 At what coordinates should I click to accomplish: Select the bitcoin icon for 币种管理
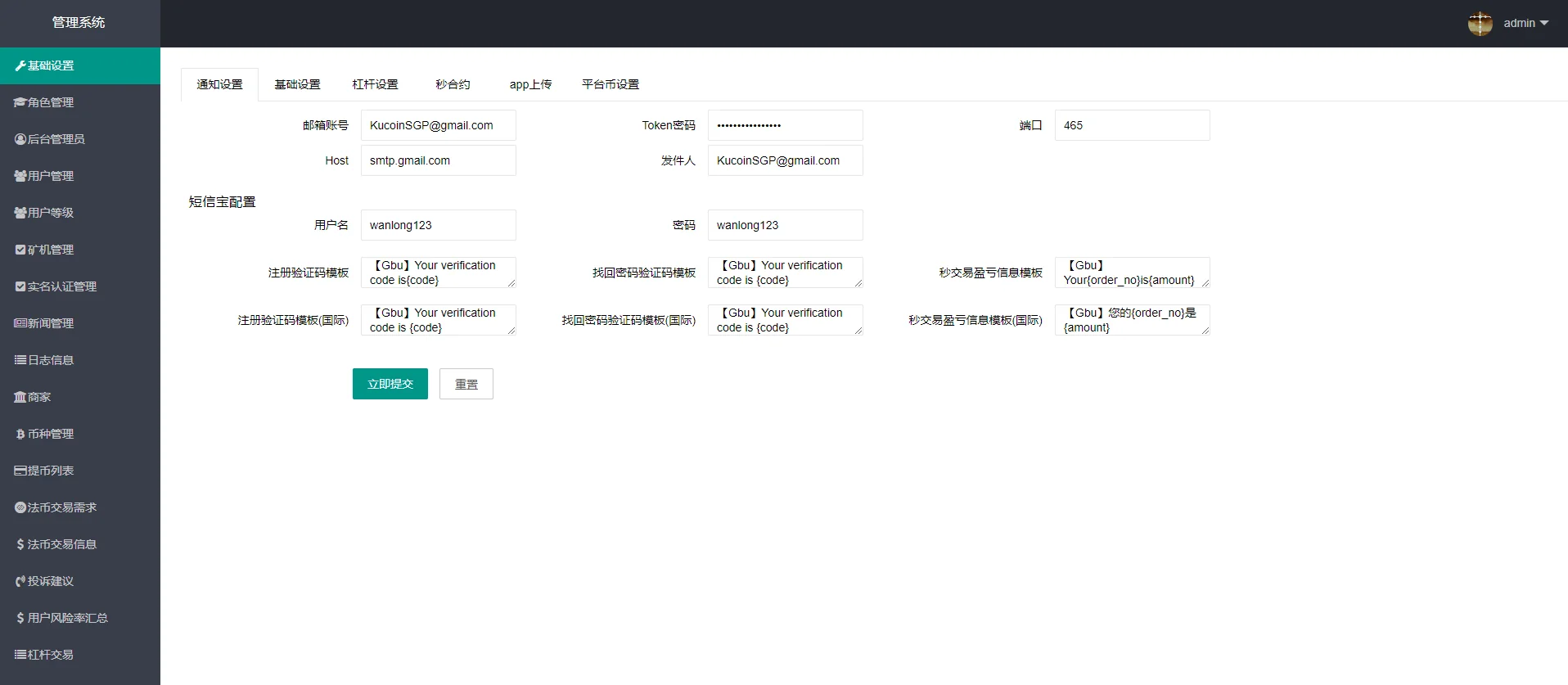20,434
